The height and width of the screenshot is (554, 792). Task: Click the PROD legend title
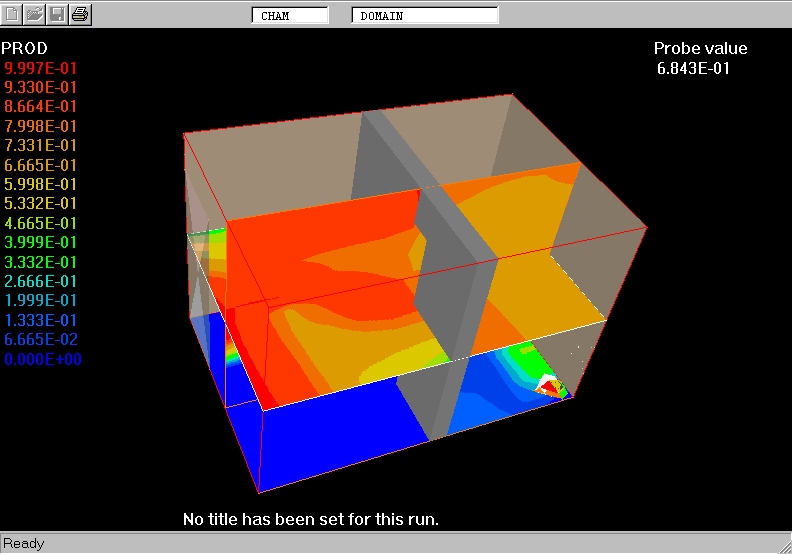click(x=24, y=48)
